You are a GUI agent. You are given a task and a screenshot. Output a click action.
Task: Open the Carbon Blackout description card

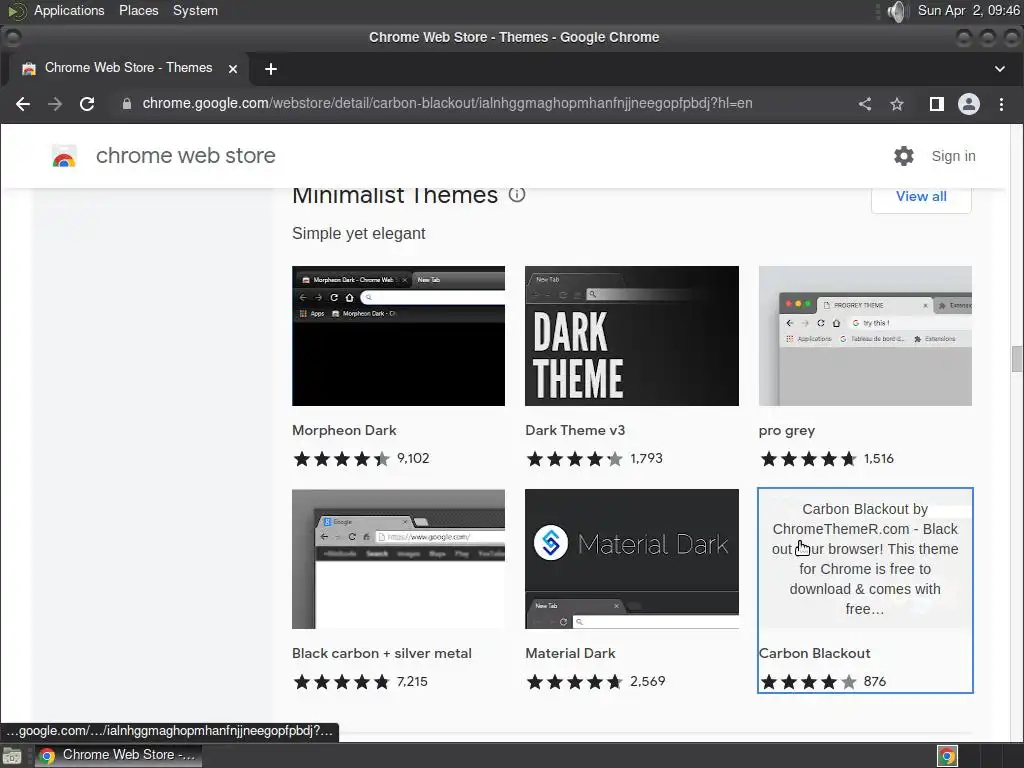(x=865, y=559)
